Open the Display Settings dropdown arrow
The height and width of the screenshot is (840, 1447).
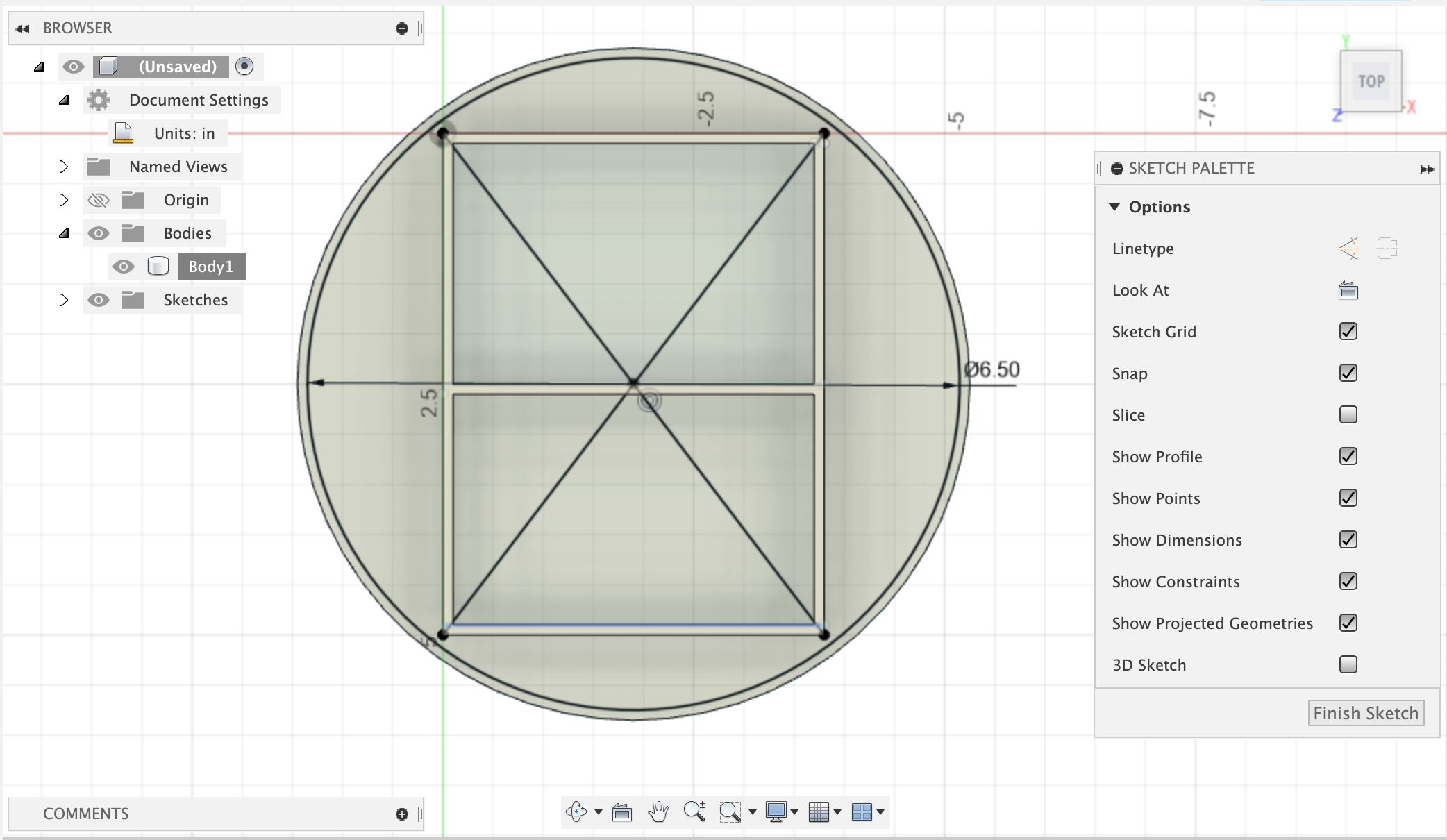point(794,812)
